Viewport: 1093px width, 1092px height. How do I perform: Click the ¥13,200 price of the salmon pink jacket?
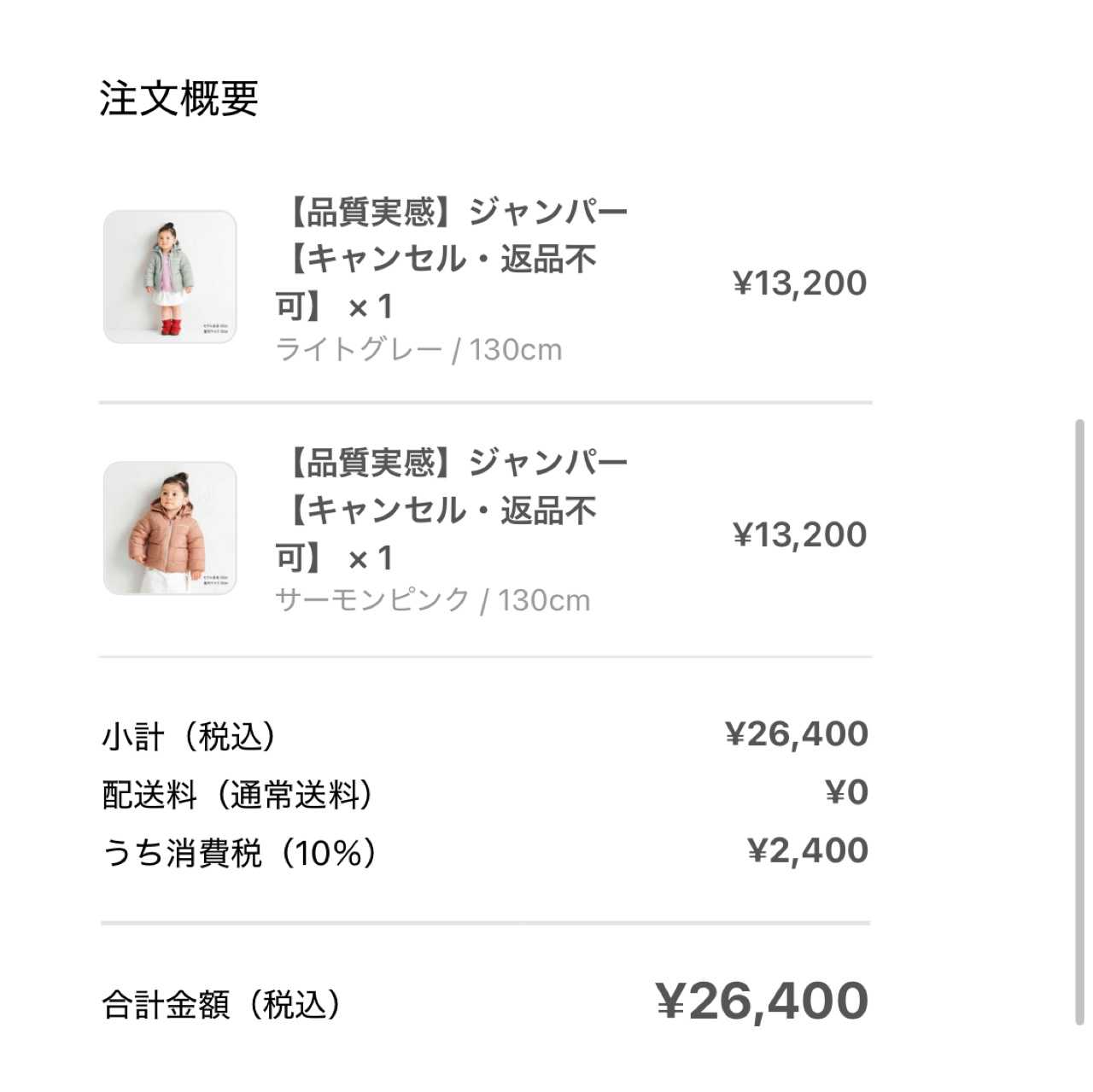(x=799, y=534)
